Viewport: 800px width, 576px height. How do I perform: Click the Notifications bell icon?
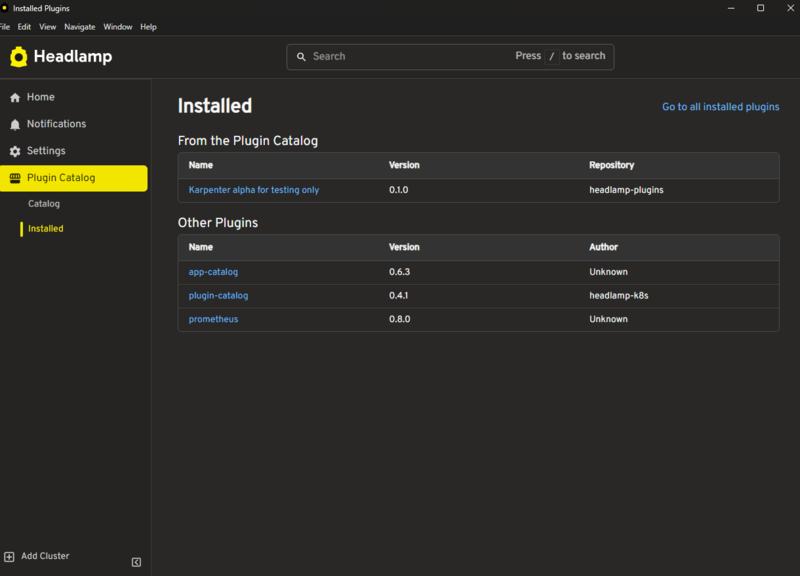click(15, 124)
